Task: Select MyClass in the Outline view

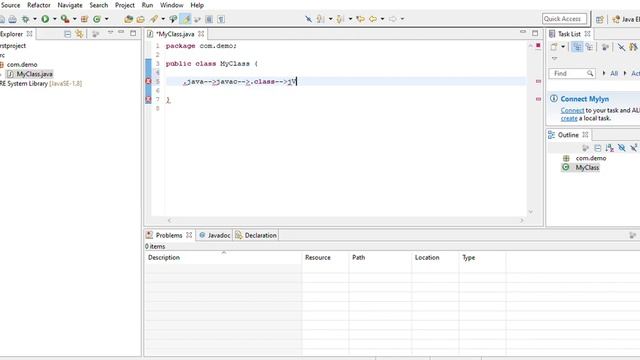Action: click(x=581, y=167)
